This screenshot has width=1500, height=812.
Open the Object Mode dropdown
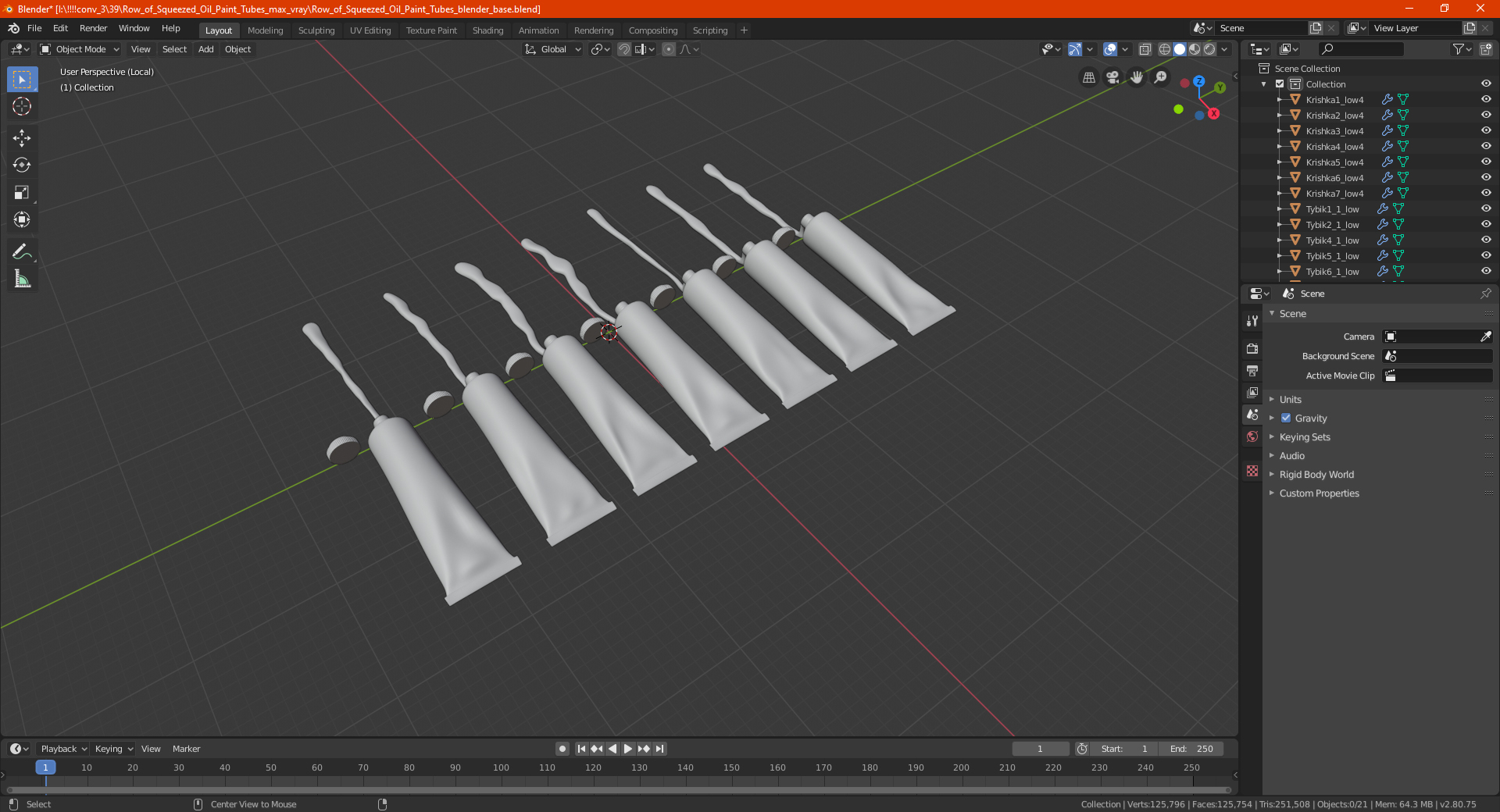pos(80,49)
